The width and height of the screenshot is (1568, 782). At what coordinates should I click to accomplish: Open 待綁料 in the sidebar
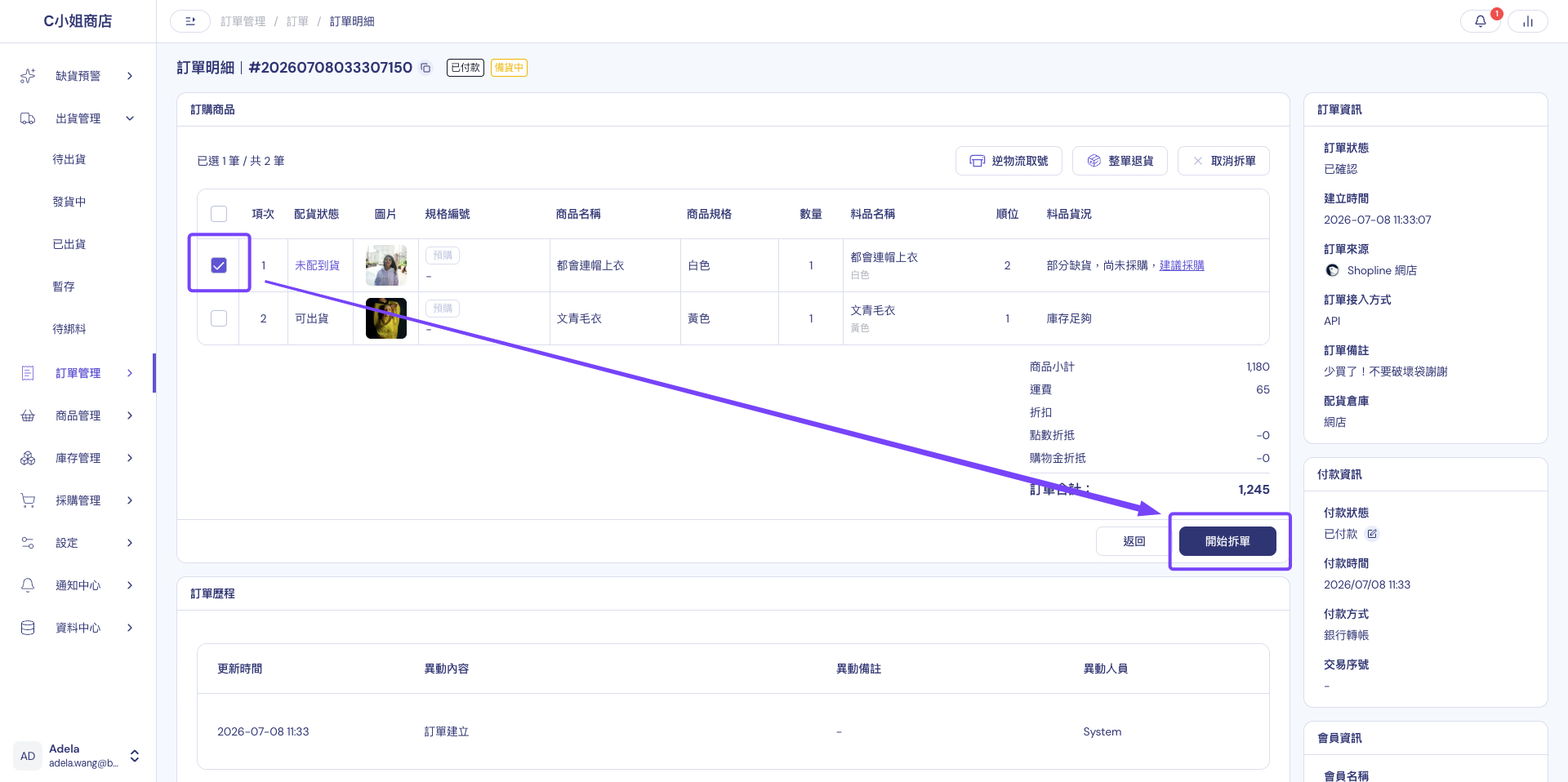point(69,329)
